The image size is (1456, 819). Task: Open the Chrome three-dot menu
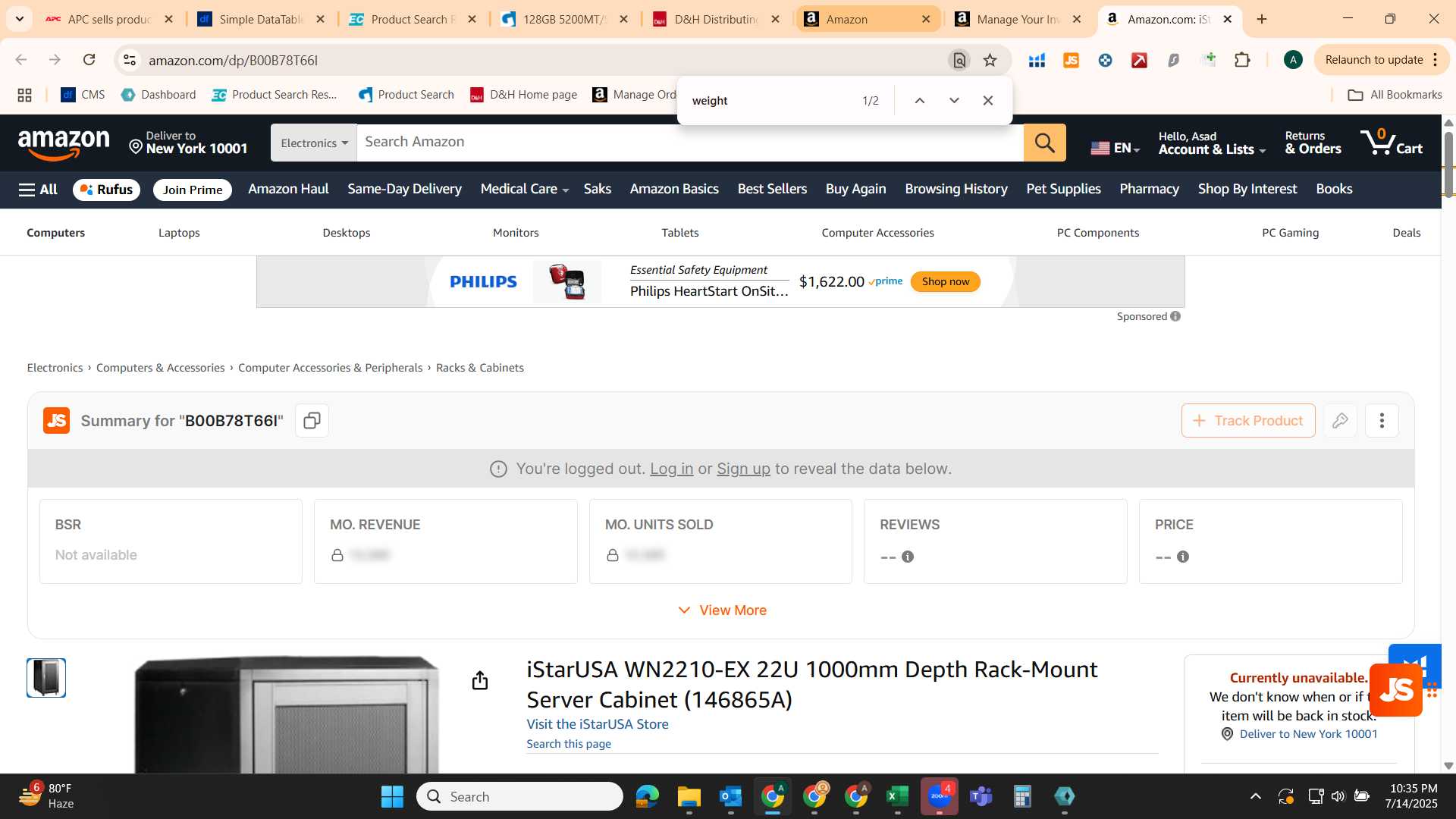[x=1436, y=60]
